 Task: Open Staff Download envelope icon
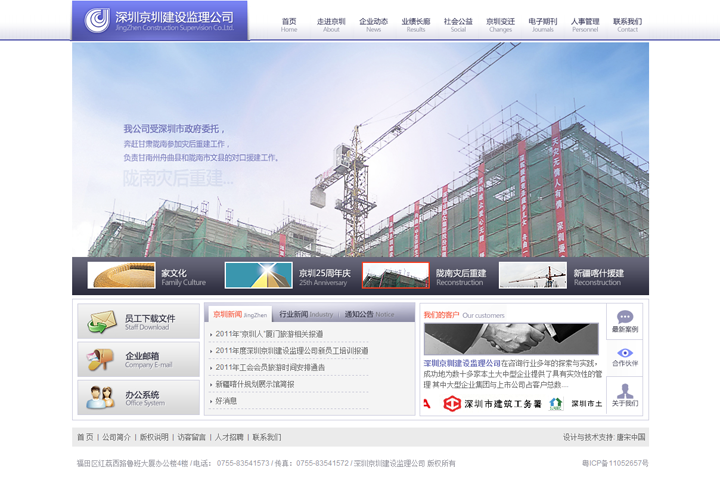pos(101,322)
